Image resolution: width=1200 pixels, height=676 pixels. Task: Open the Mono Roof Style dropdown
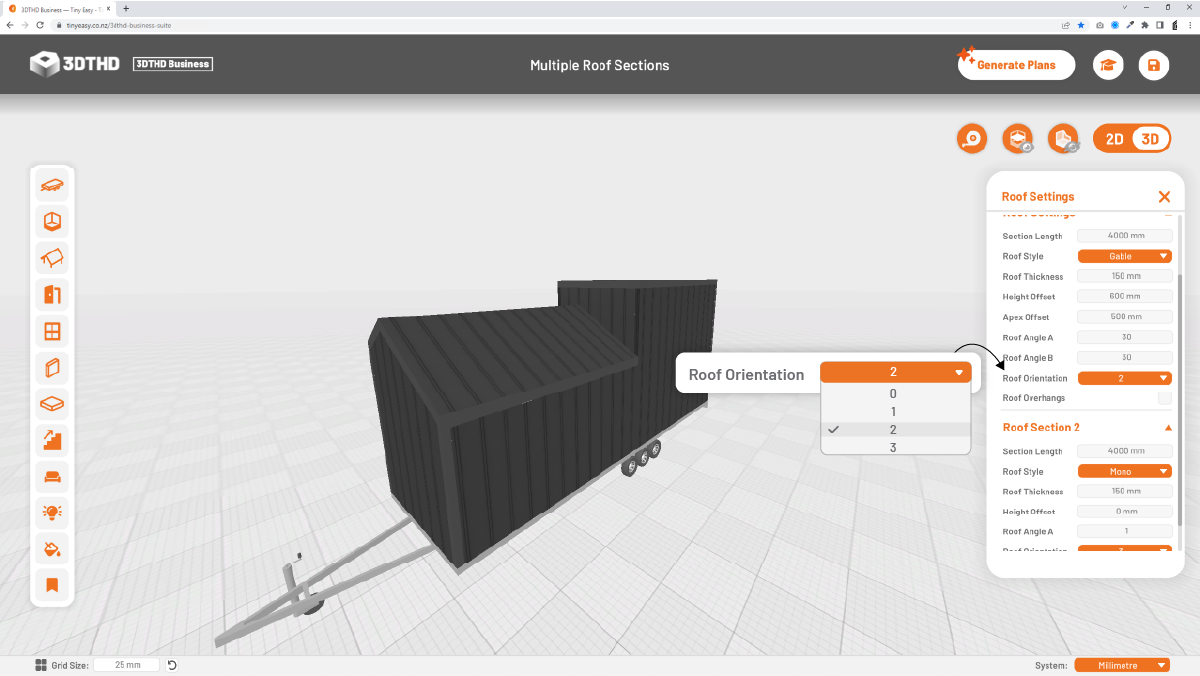click(x=1125, y=471)
